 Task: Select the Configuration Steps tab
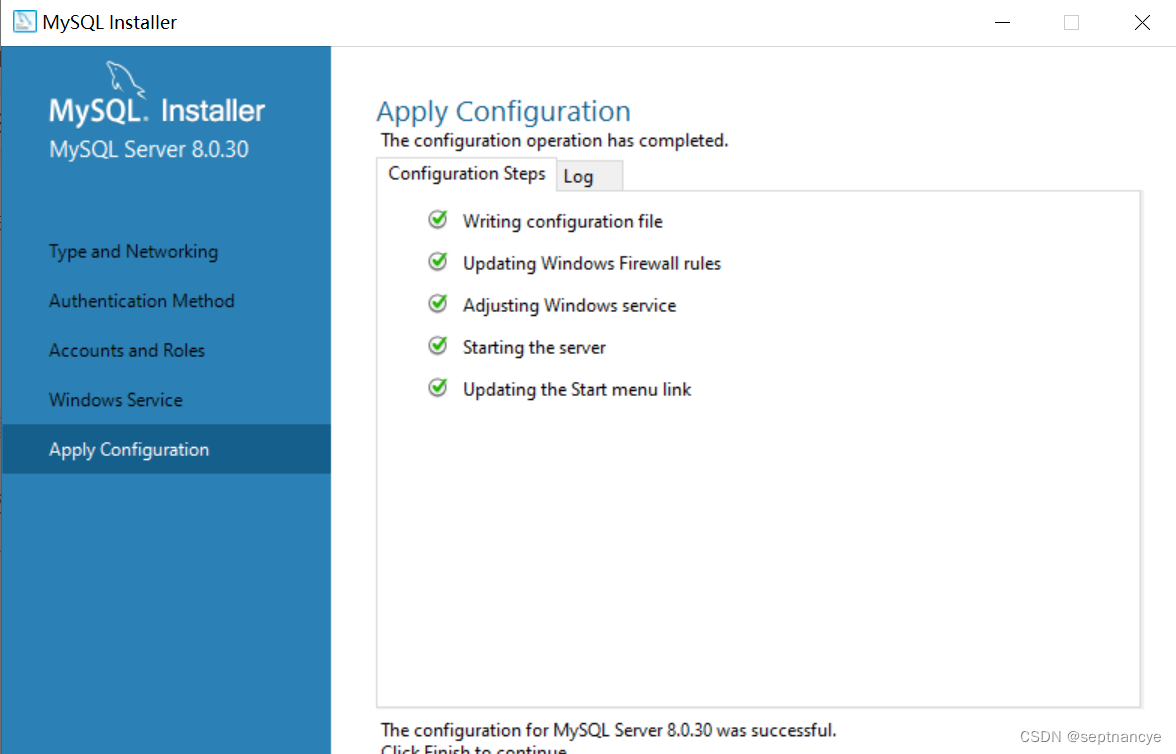point(466,173)
